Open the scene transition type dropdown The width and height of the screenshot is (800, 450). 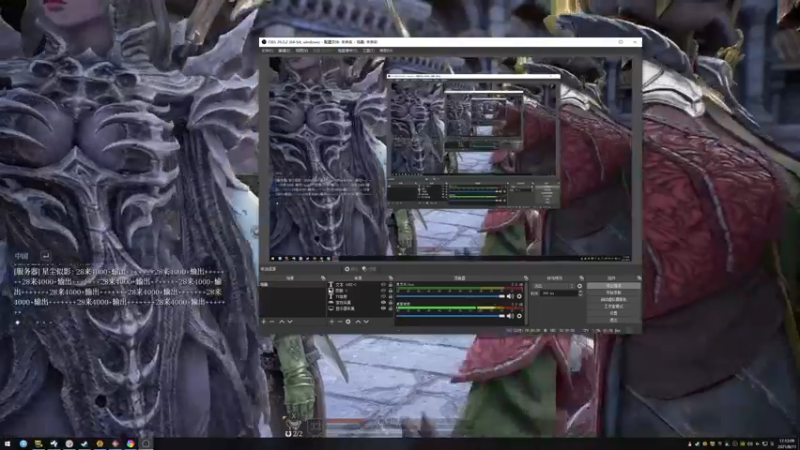[553, 286]
